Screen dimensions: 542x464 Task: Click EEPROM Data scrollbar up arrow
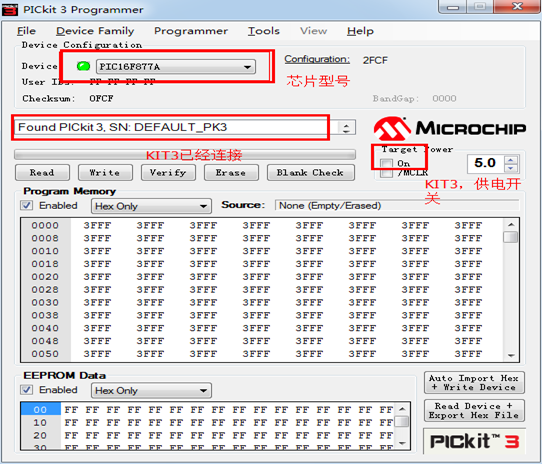click(x=402, y=409)
